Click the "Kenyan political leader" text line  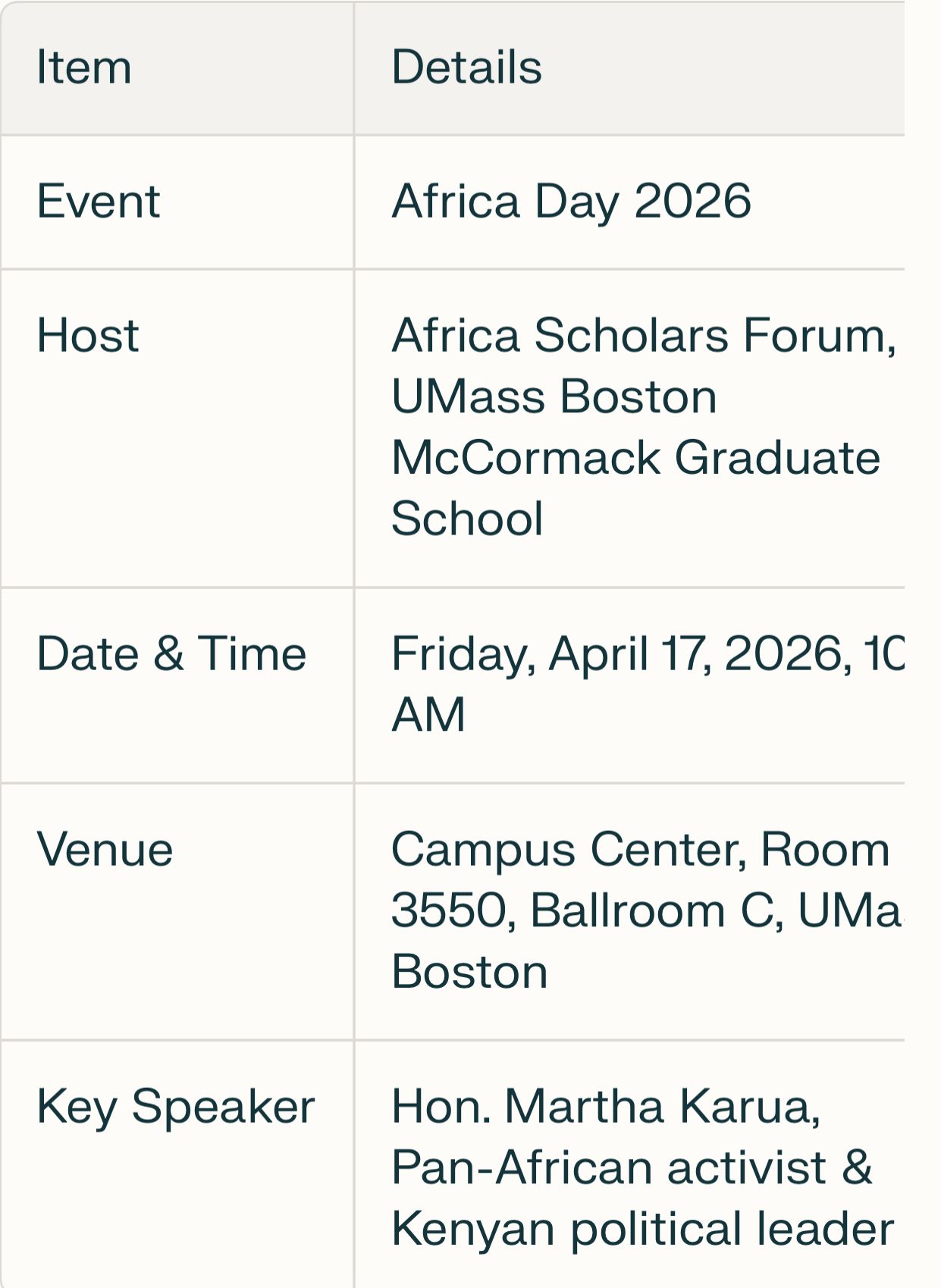(642, 1229)
